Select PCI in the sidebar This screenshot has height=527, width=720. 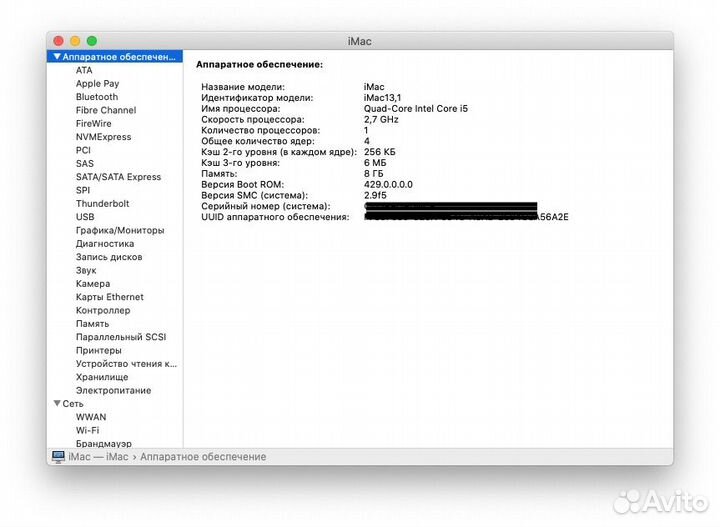[83, 150]
